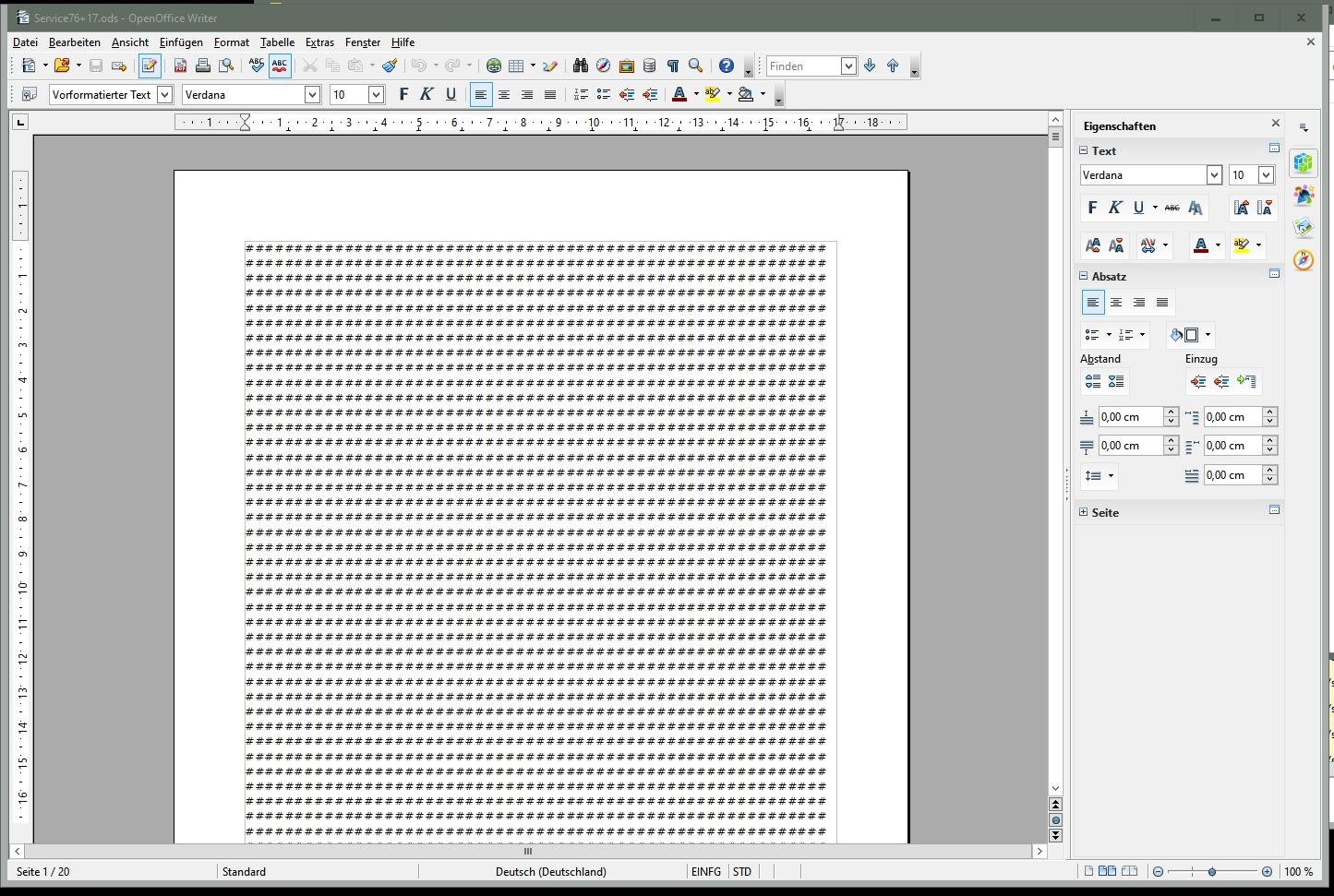Open the Navigator compass icon in toolbar
The width and height of the screenshot is (1334, 896).
603,66
